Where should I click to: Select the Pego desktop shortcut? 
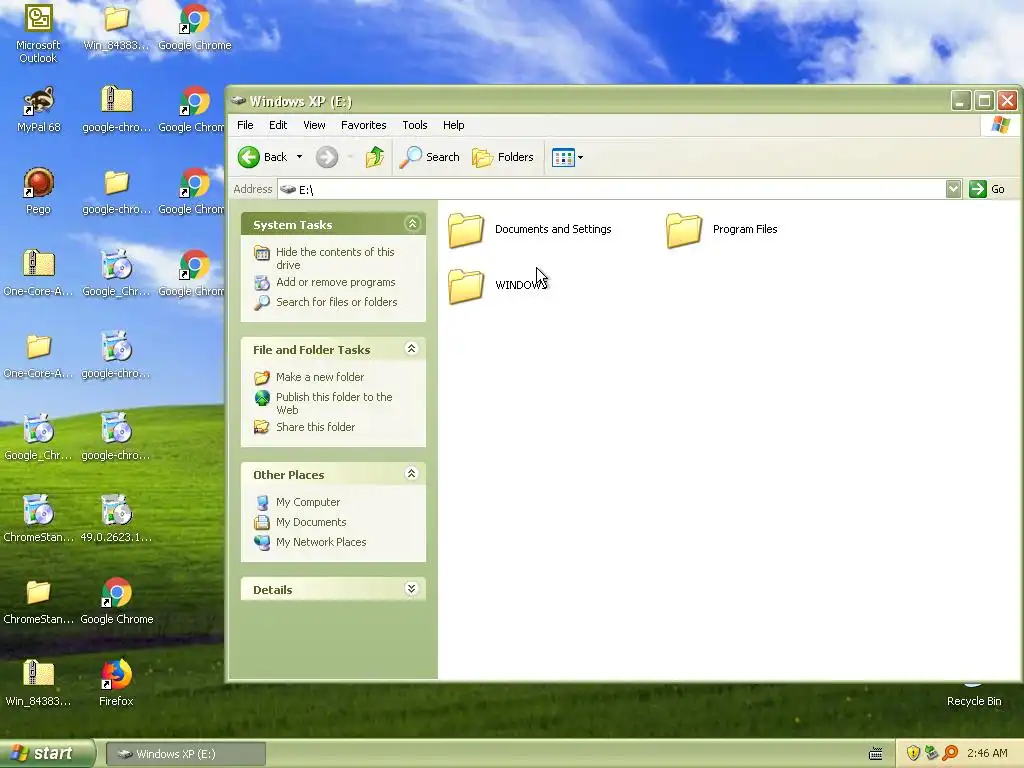(38, 191)
